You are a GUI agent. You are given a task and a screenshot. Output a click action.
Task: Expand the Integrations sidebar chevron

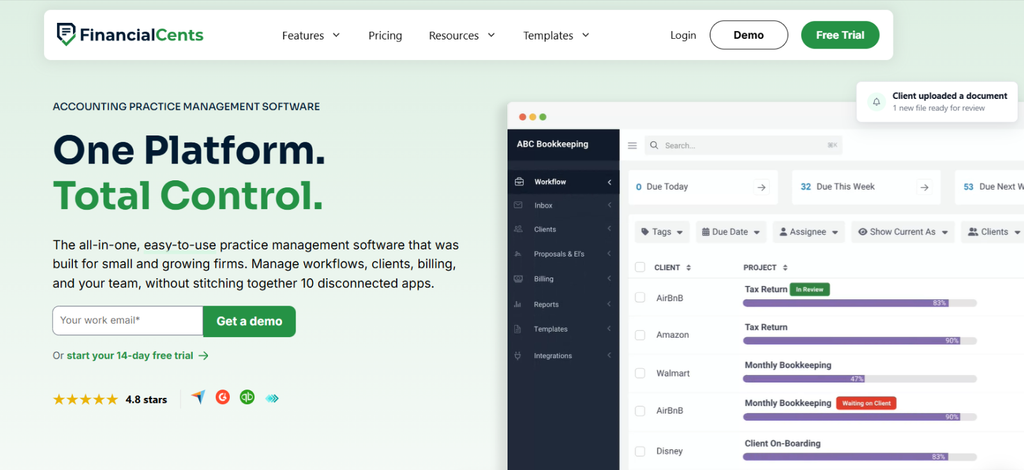coord(609,356)
